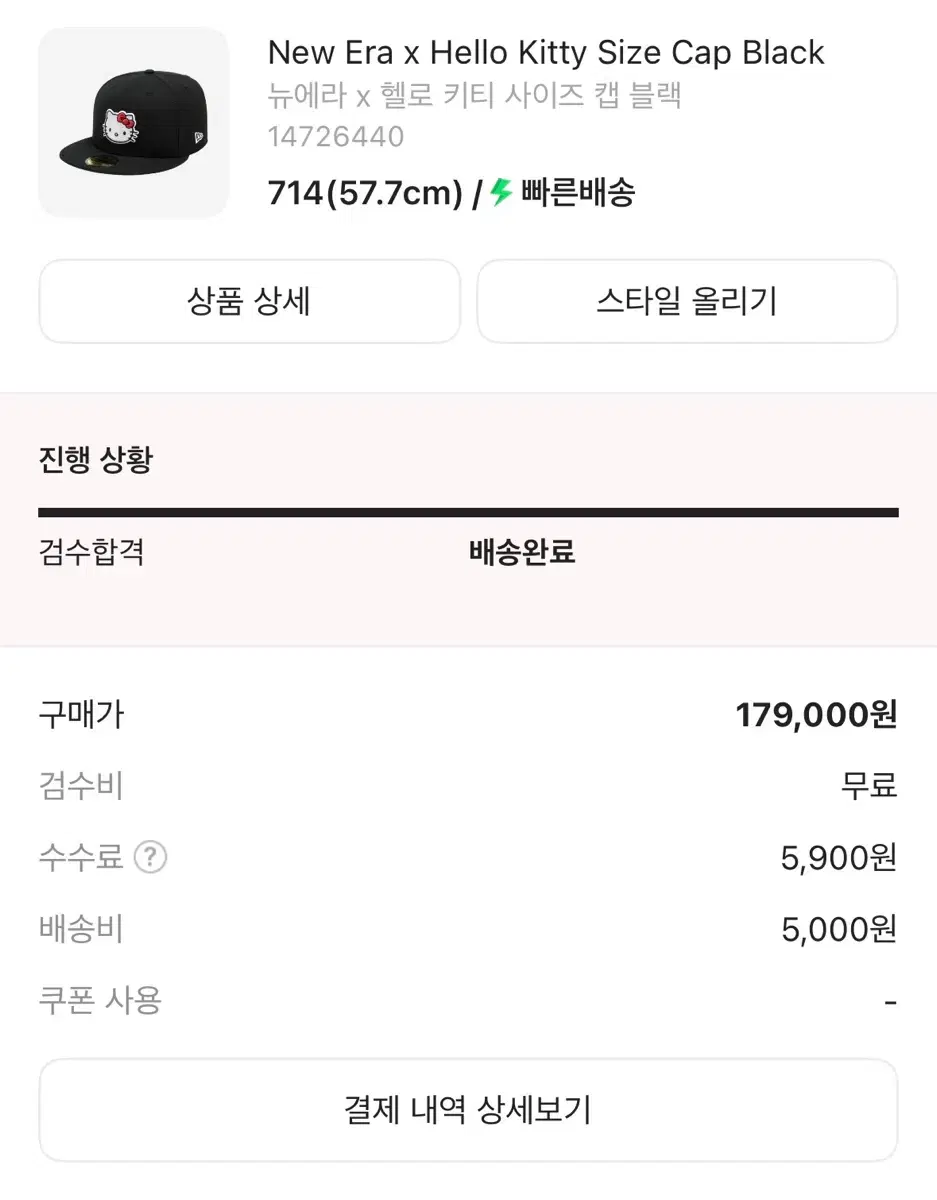The height and width of the screenshot is (1200, 937).
Task: Tap the 배송완료 delivery complete status
Action: tap(522, 552)
